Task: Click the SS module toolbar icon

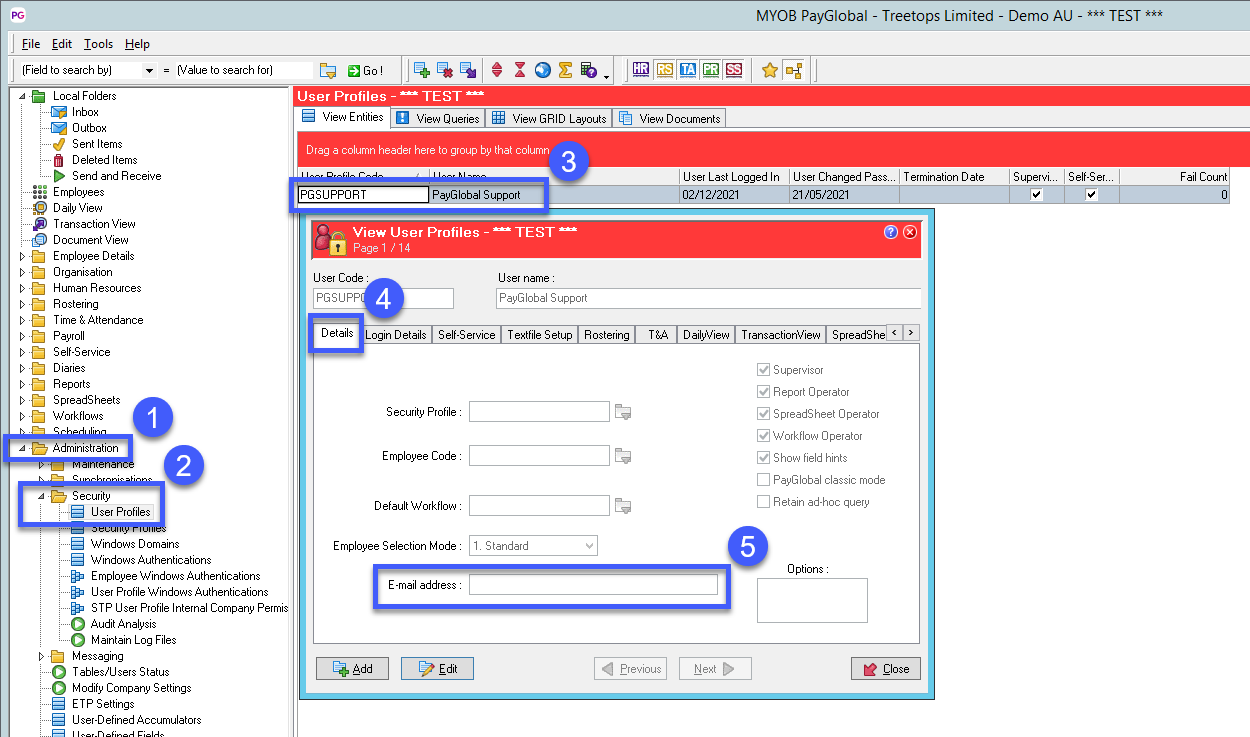Action: [734, 70]
